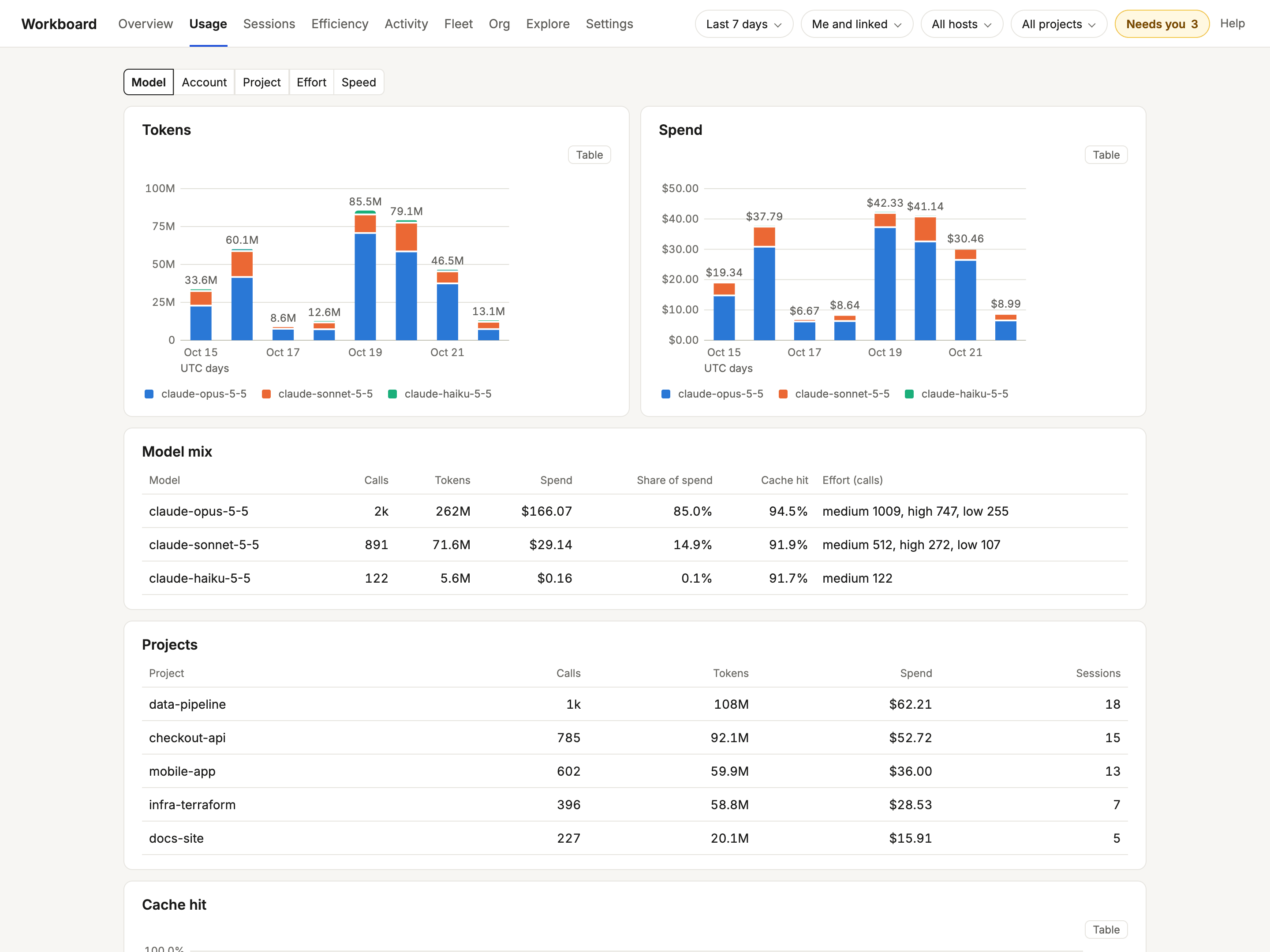Open the mobile-app project row
Viewport: 1270px width, 952px height.
pyautogui.click(x=635, y=771)
